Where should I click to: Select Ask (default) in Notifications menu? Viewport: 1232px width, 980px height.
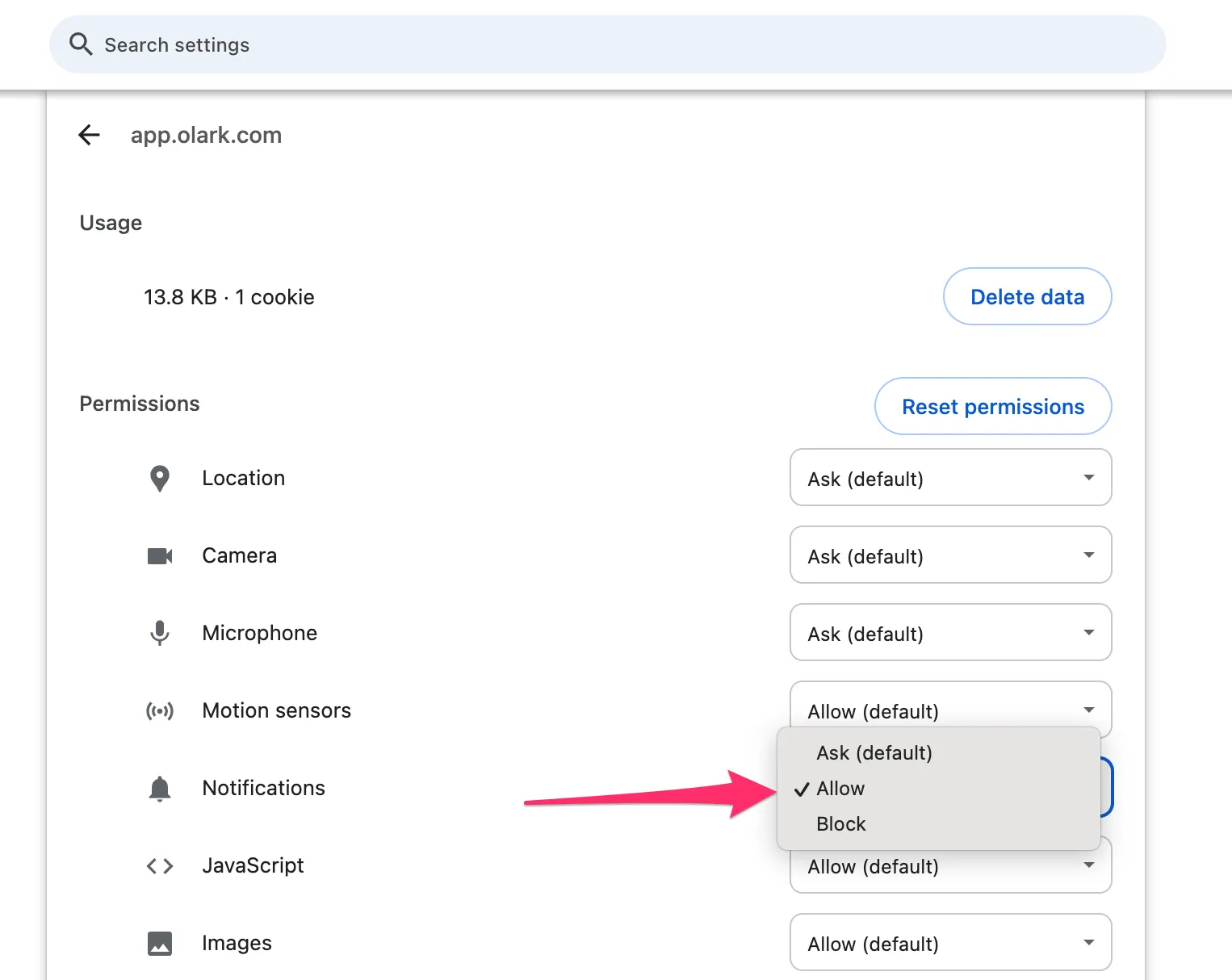(874, 752)
